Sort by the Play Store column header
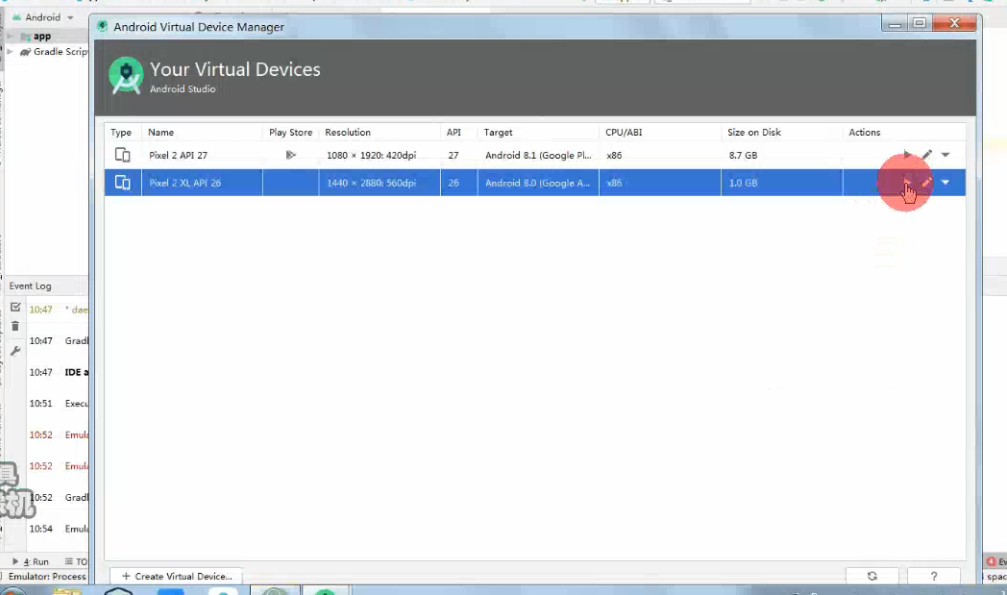This screenshot has width=1007, height=595. click(x=290, y=132)
